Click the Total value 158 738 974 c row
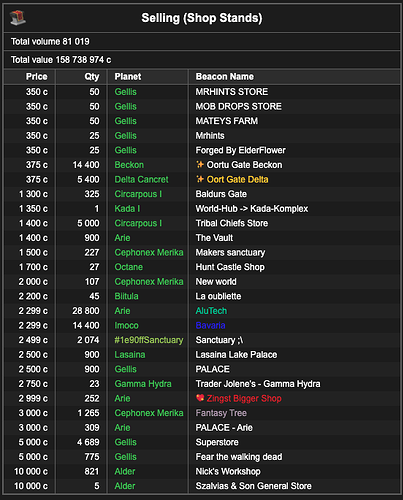 coord(202,60)
